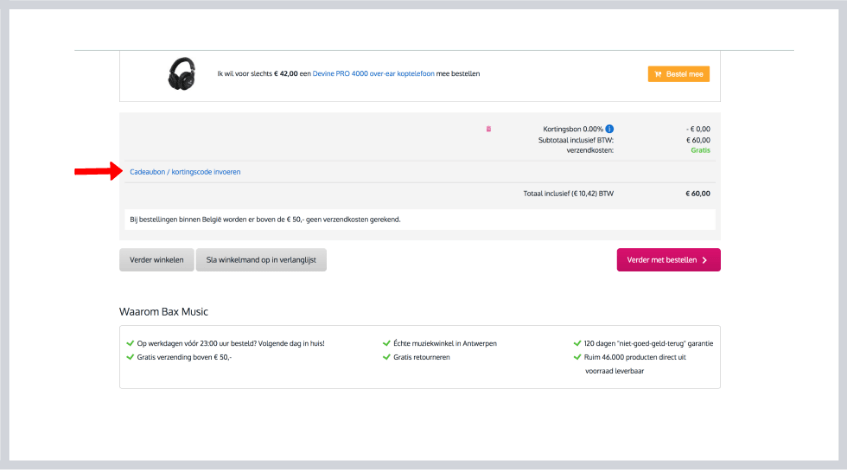
Task: Click the checkmark beside Échte muziekwinkel in Antwerpen
Action: click(385, 343)
